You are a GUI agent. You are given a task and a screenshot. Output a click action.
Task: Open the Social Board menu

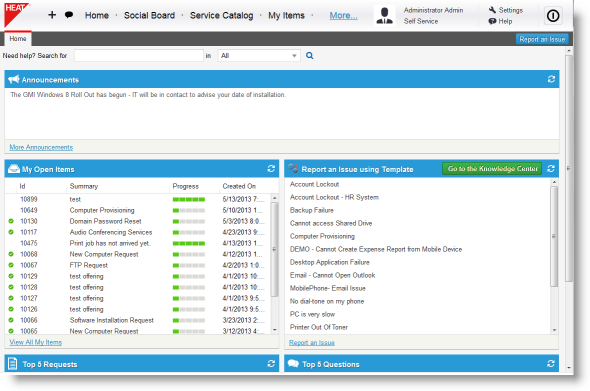click(x=149, y=15)
